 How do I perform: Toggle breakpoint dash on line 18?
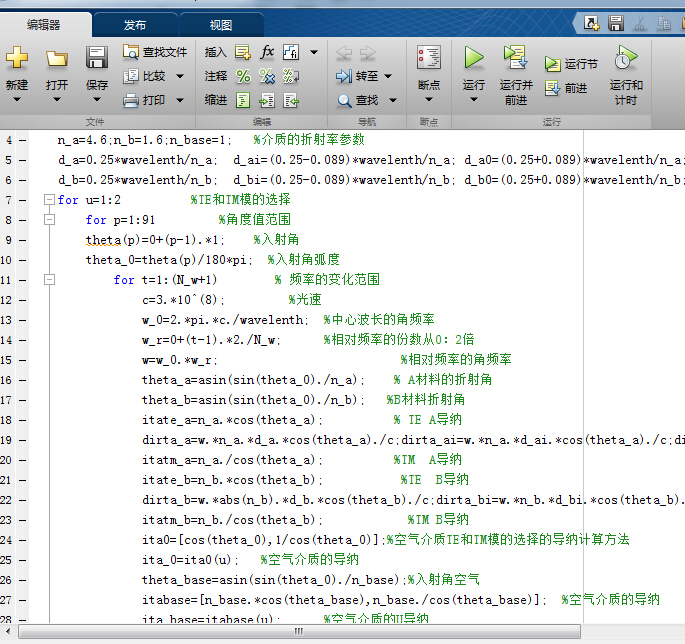click(23, 420)
